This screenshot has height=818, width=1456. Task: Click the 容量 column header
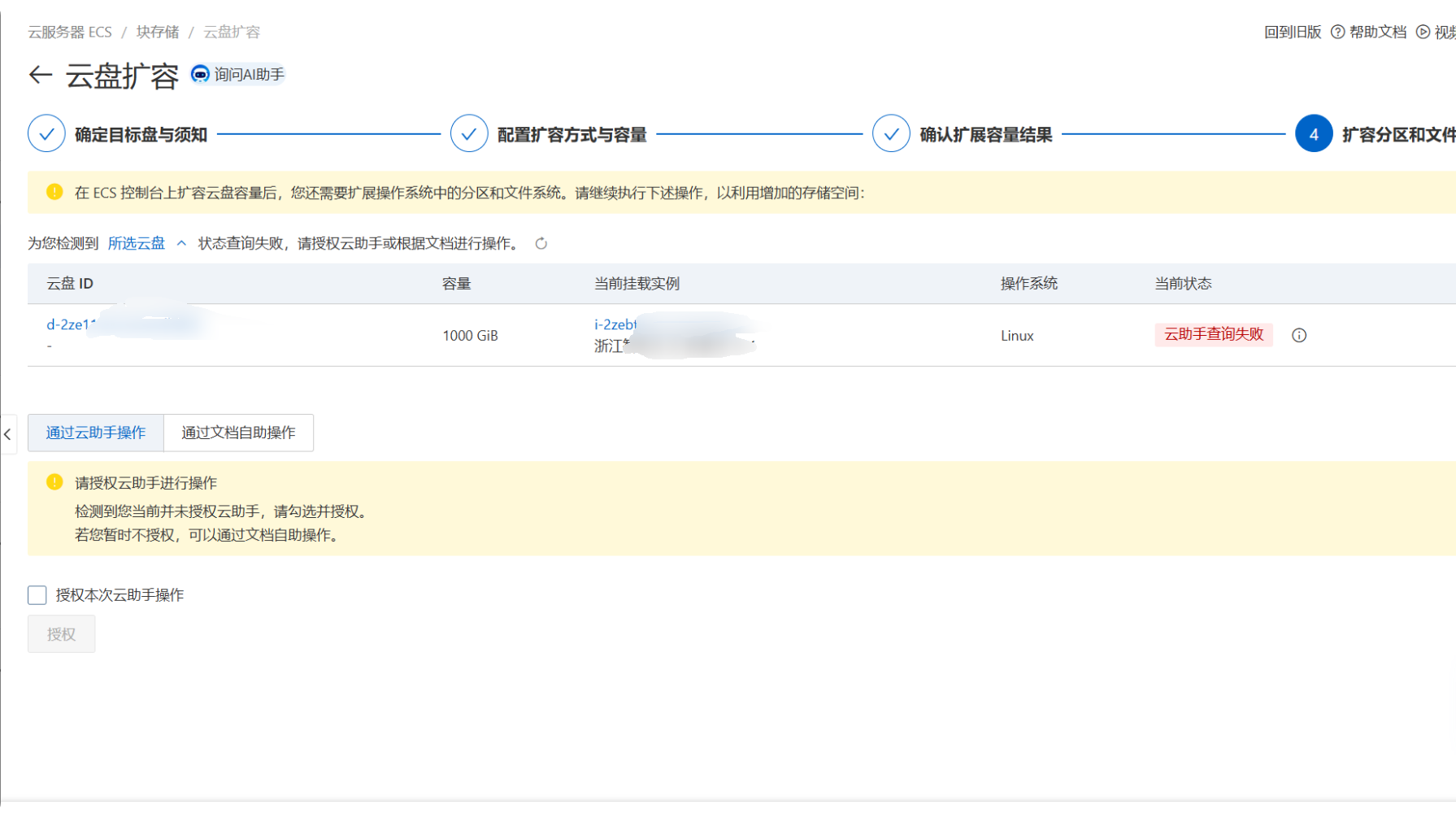point(457,283)
